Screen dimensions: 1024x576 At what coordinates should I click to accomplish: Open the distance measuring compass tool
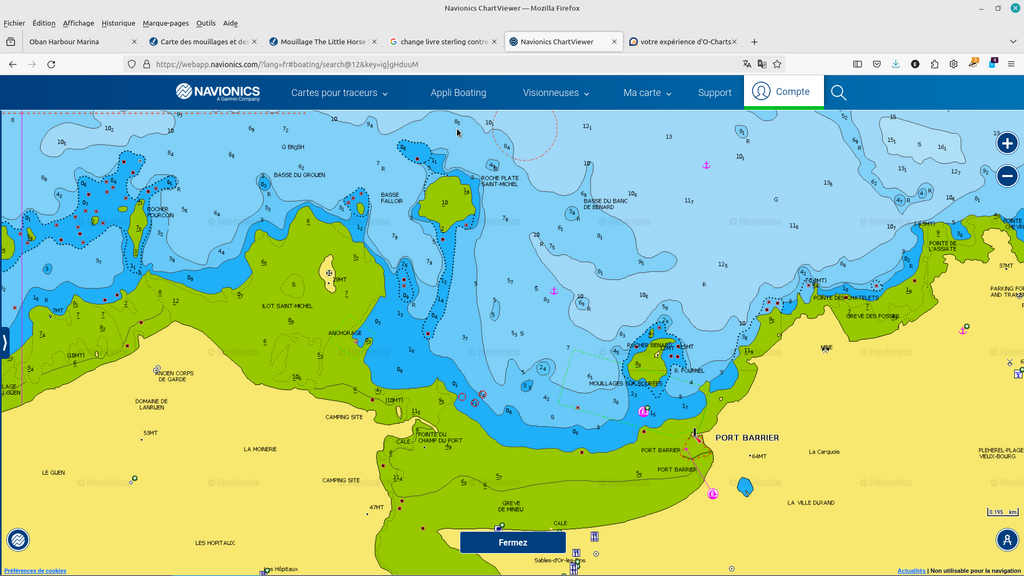[1007, 540]
